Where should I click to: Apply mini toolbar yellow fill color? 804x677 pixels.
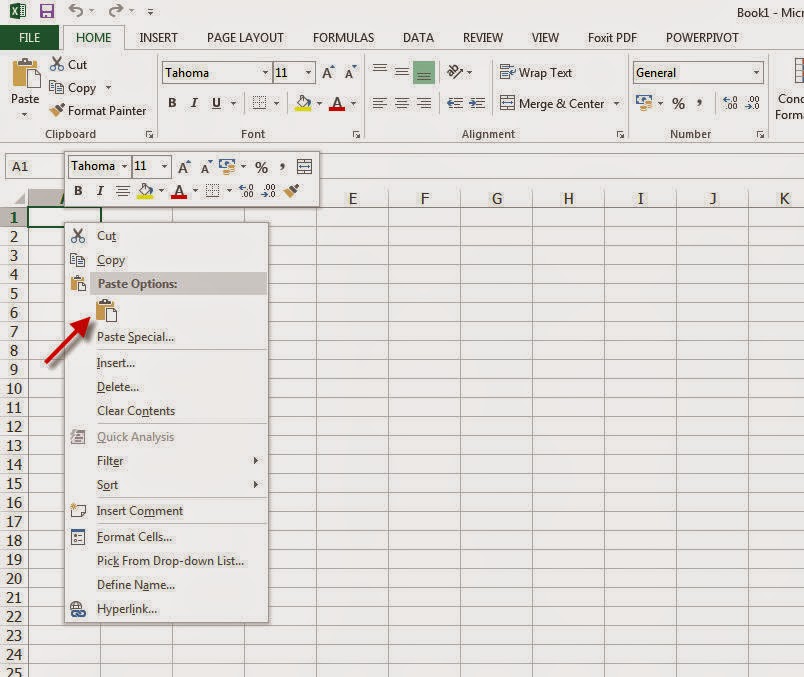point(146,191)
